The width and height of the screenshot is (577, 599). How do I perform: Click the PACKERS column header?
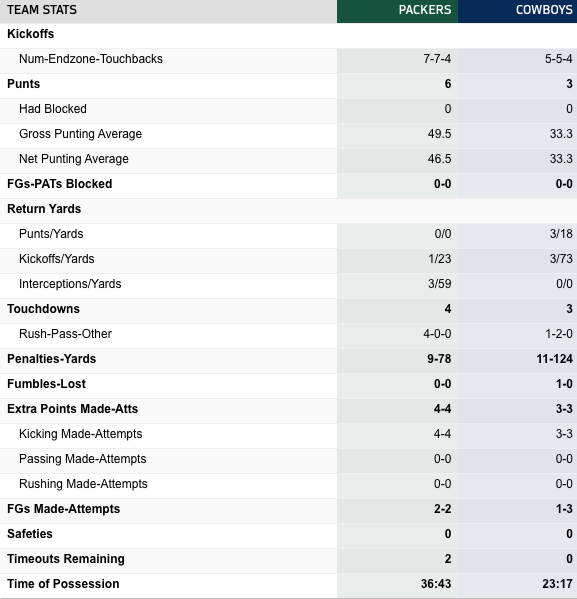coord(425,10)
